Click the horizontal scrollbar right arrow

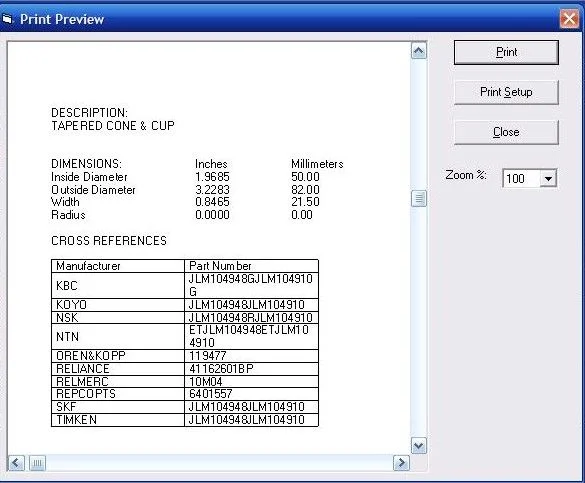click(x=401, y=463)
